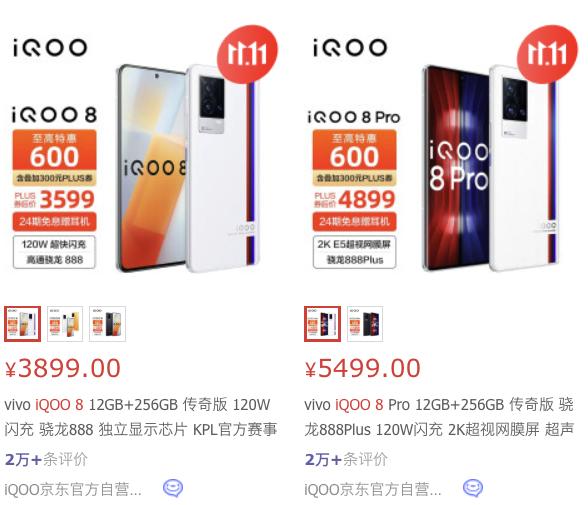
Task: Open iQOO 8 Pro 12GB+256GB product title
Action: [x=439, y=417]
